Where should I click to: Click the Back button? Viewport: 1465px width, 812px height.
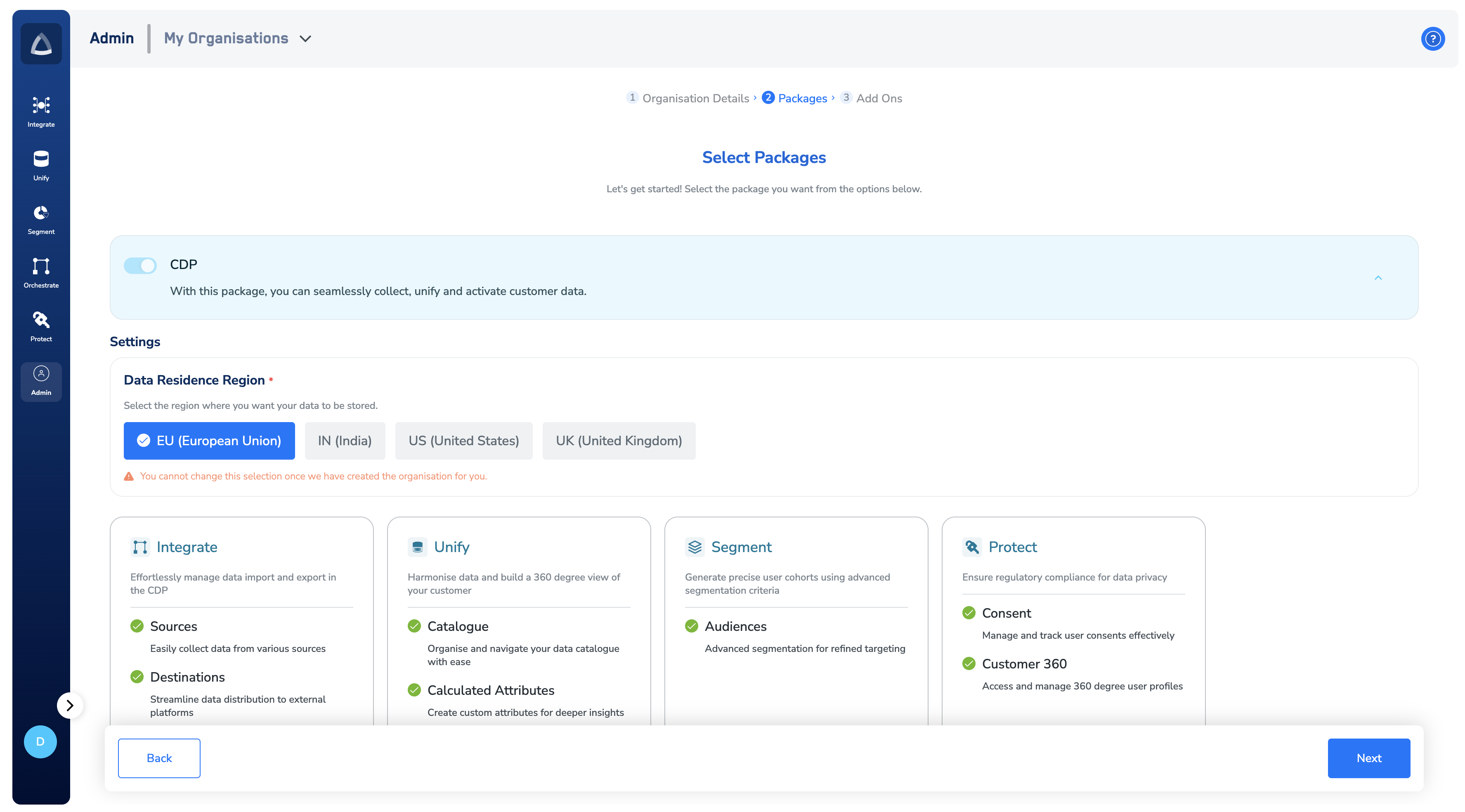[158, 758]
